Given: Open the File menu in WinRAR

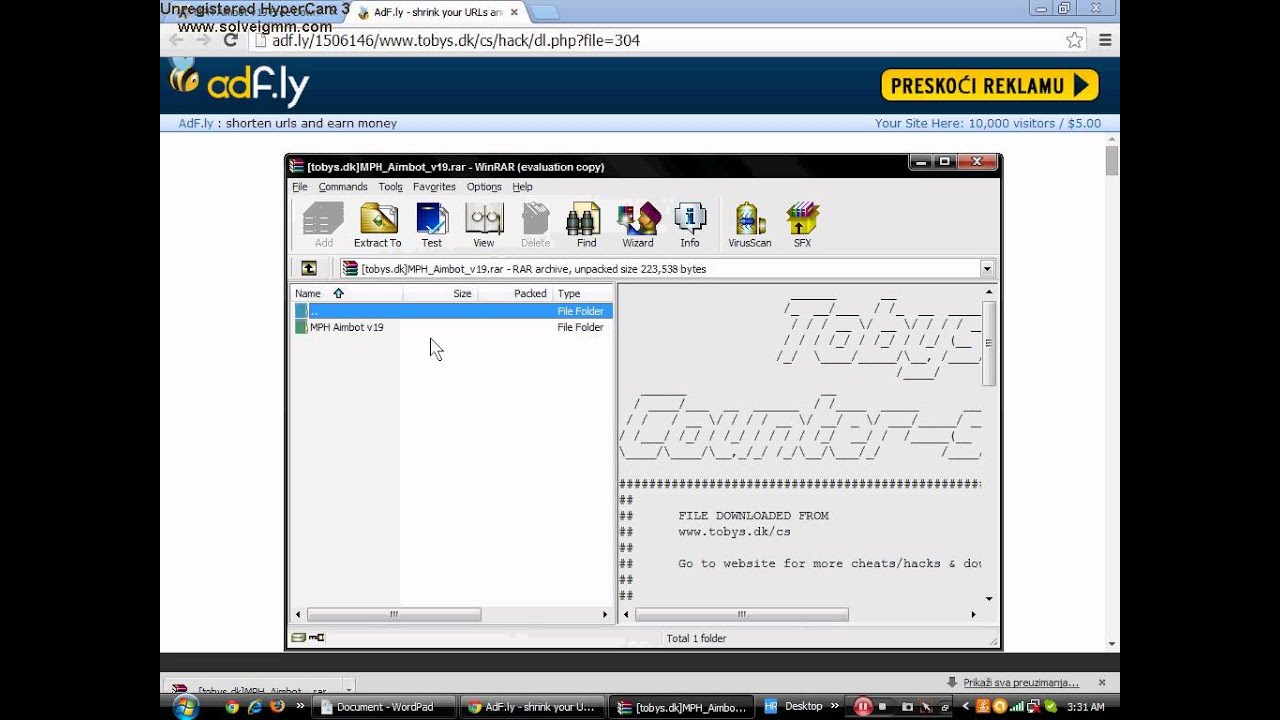Looking at the screenshot, I should click(300, 187).
